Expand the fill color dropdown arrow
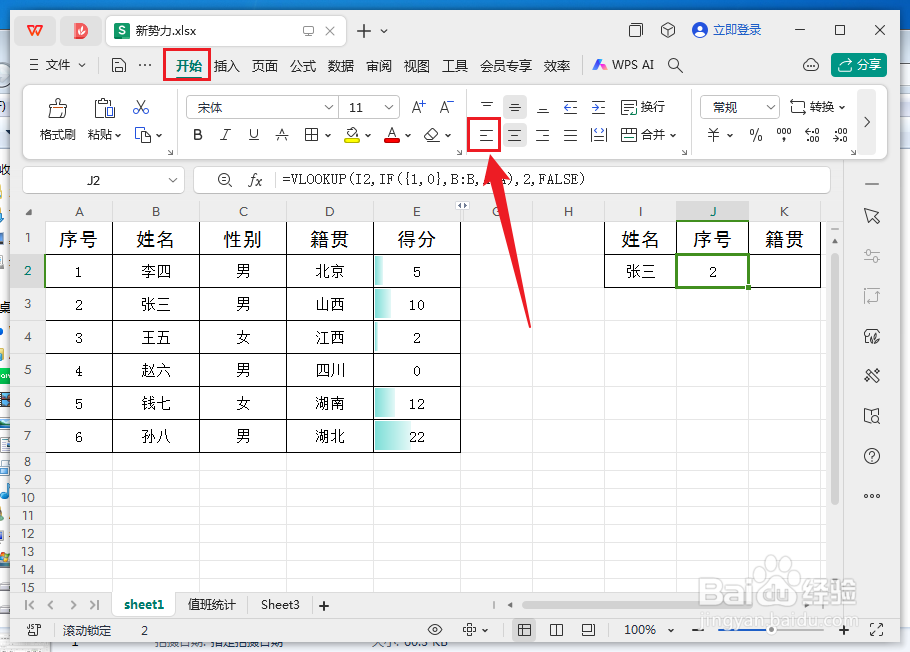Screen dimensions: 910x652 click(366, 134)
